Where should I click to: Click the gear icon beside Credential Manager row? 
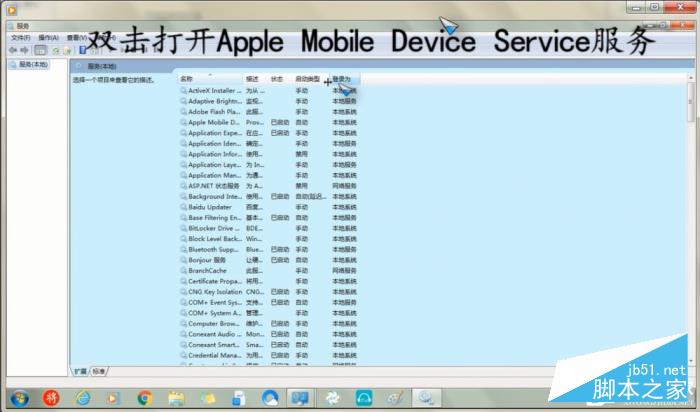pos(183,355)
